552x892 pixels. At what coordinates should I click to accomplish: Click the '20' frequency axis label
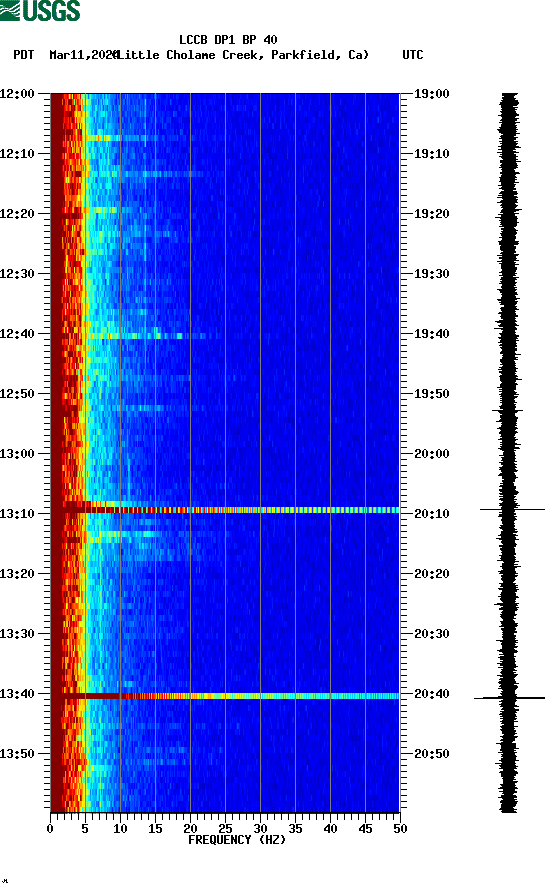point(190,829)
